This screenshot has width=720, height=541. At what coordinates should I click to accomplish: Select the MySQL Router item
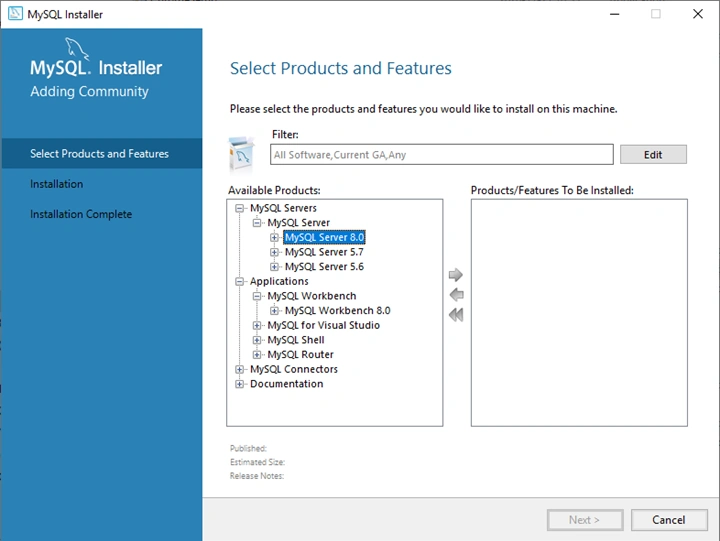(300, 355)
